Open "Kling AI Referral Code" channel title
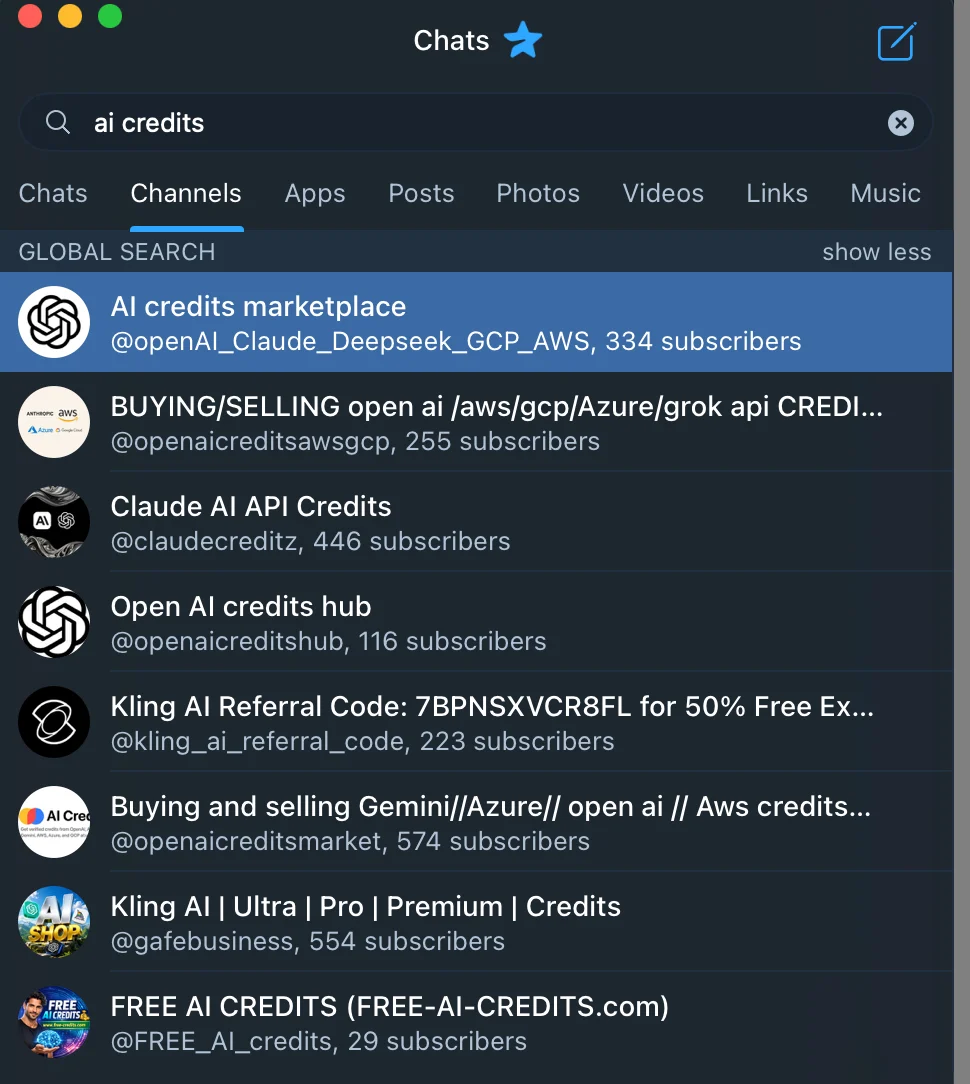 click(x=492, y=707)
